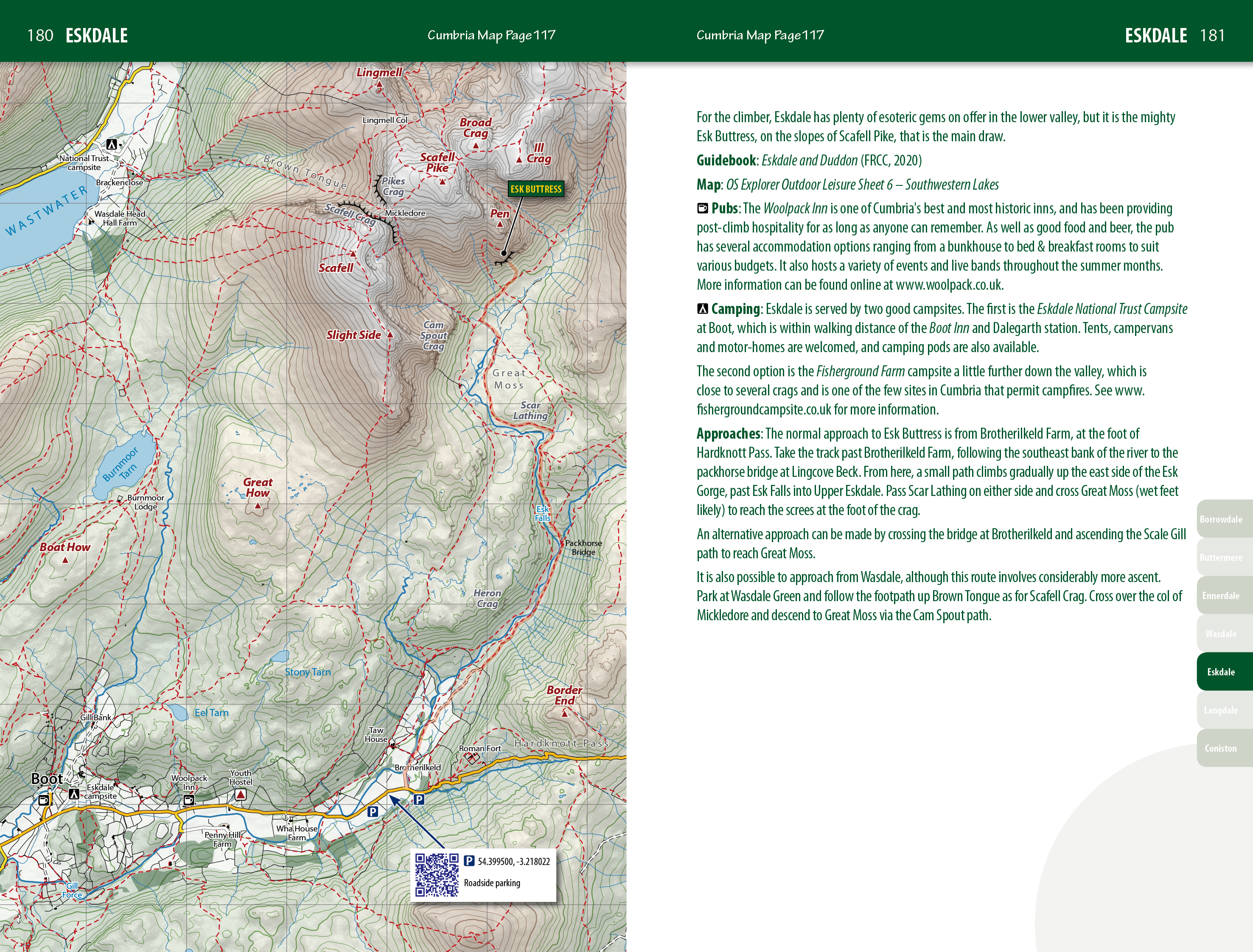Click left 'Cumbria Map Page 117' header link
1253x952 pixels.
click(491, 35)
